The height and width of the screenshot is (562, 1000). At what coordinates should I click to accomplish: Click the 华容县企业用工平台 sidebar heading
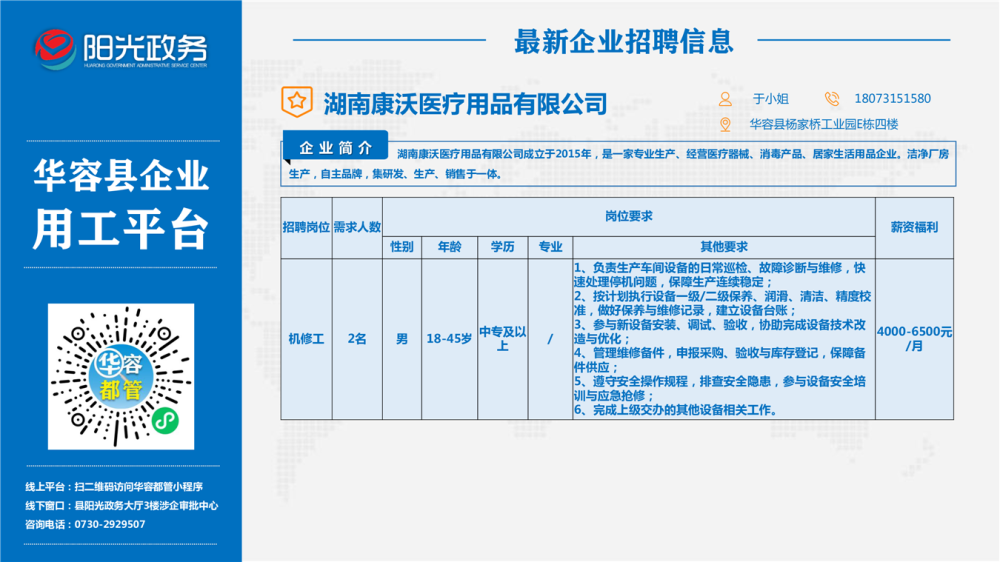click(121, 204)
